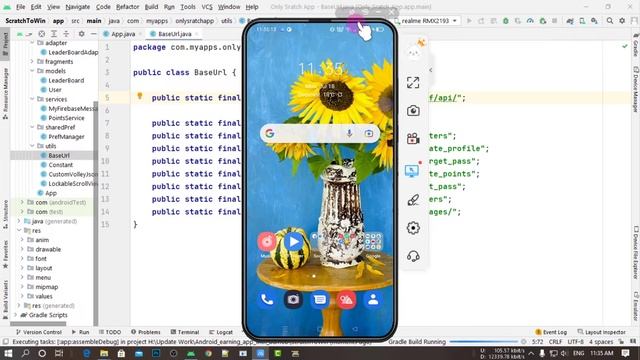Start recording with the video camera icon
Image resolution: width=640 pixels, height=360 pixels.
(413, 139)
